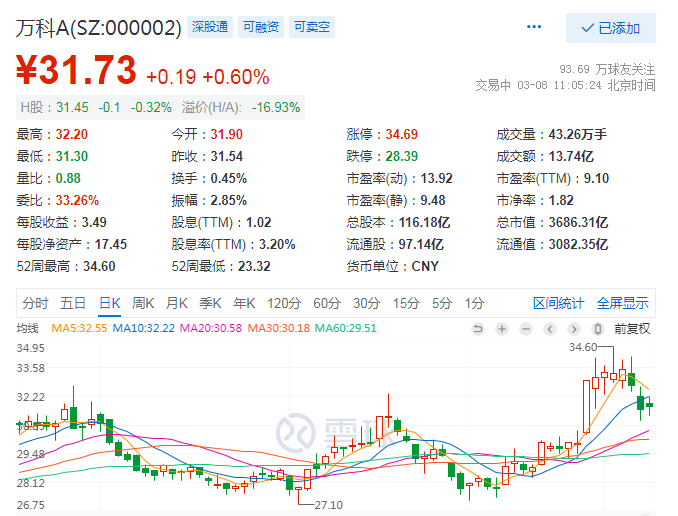Click the 委比 value 33.26%
Viewport: 678px width, 516px height.
(x=77, y=200)
